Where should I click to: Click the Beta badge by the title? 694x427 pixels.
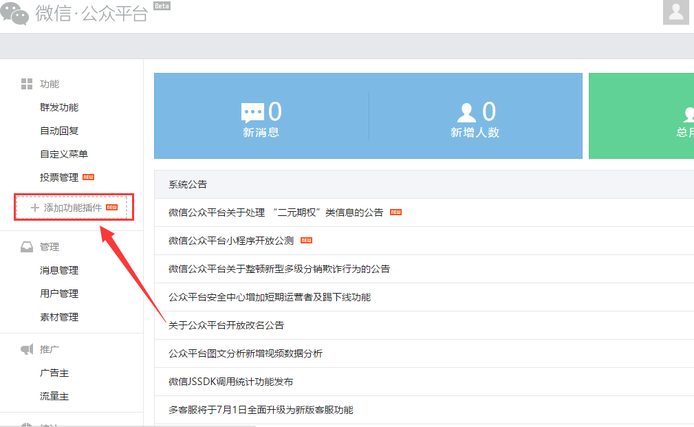162,6
